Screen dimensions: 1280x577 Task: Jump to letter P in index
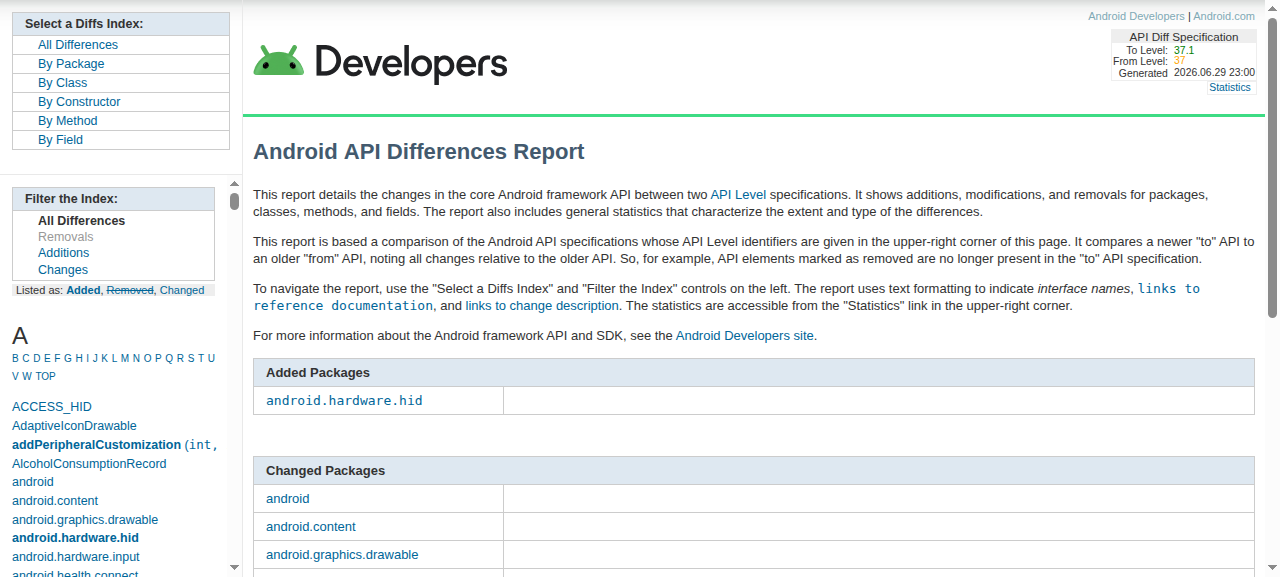(158, 358)
